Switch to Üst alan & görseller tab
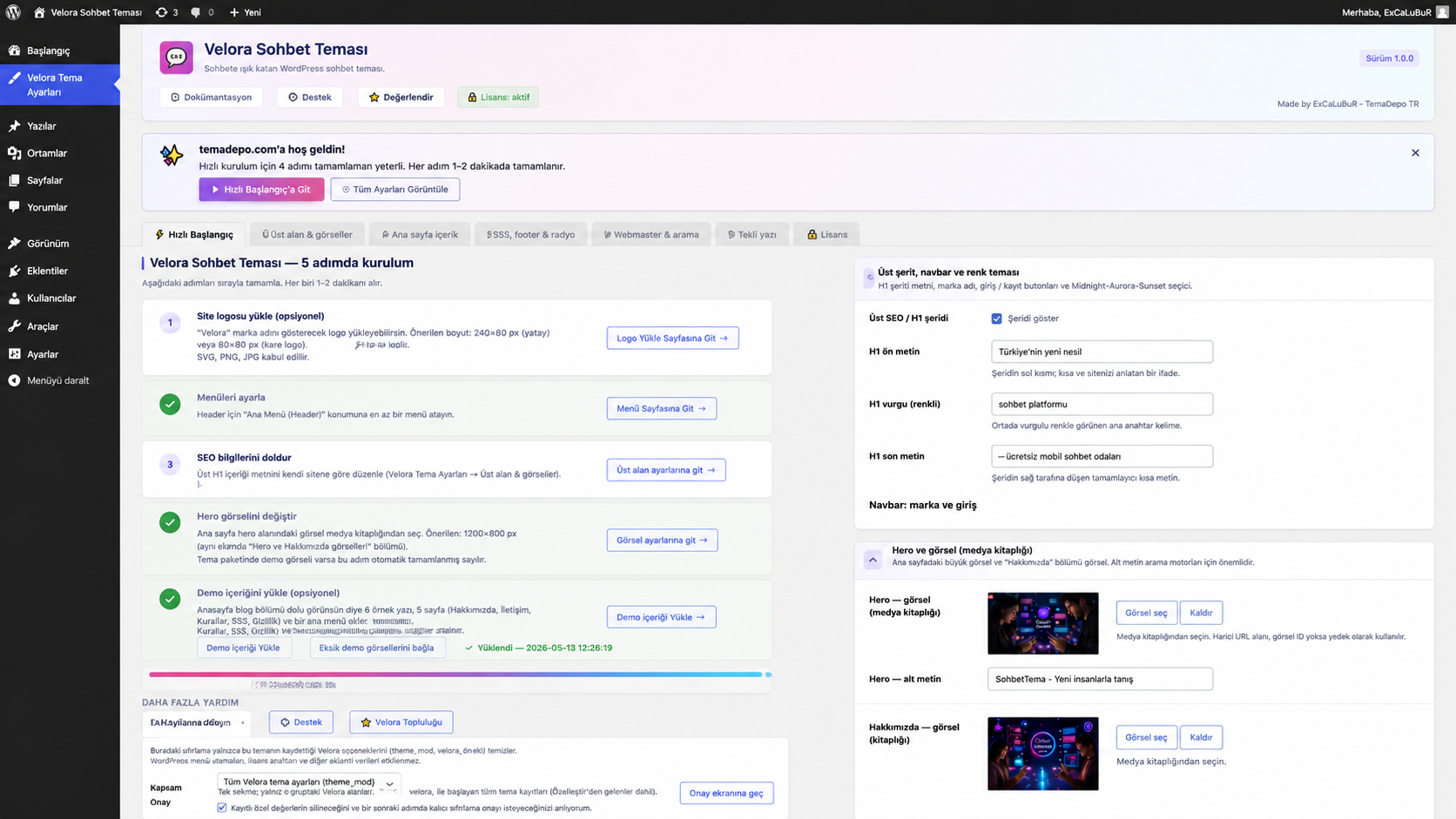The image size is (1456, 819). (307, 235)
